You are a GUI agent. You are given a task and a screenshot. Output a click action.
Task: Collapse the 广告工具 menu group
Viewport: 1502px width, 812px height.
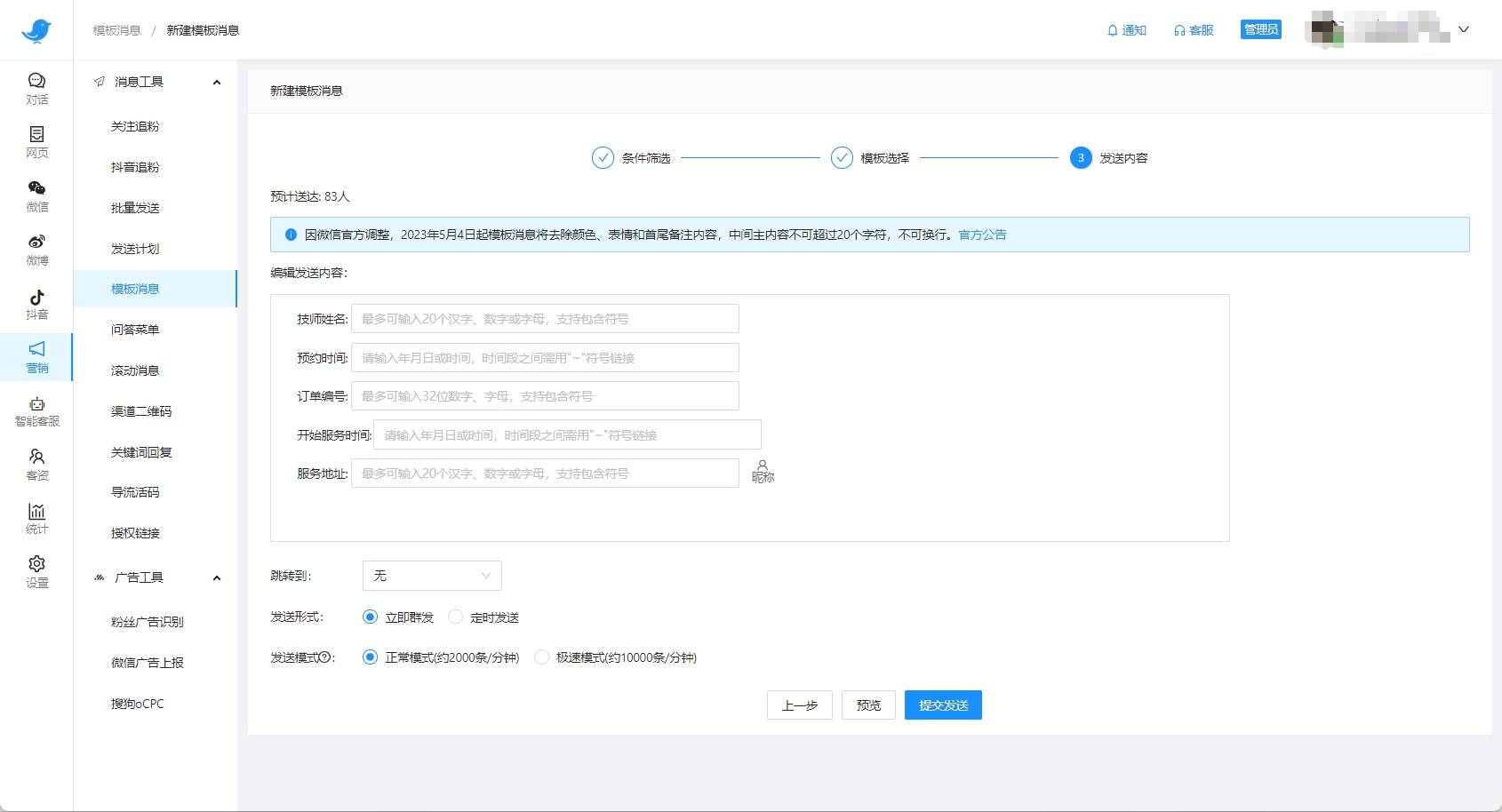click(217, 578)
